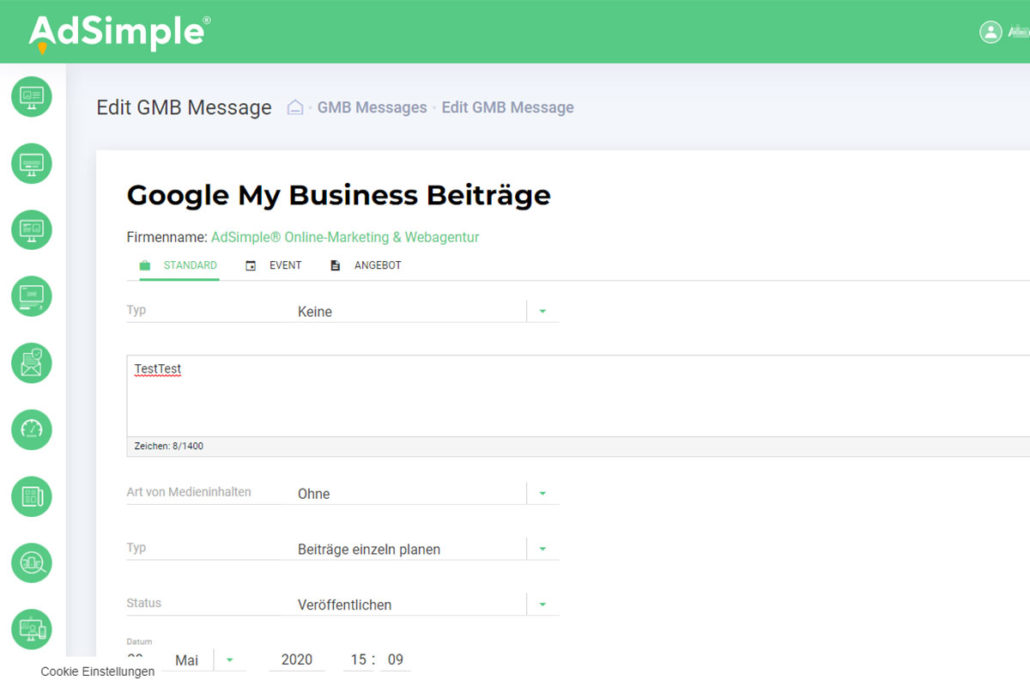
Task: Open the envelope with shield sidebar icon
Action: click(x=31, y=363)
